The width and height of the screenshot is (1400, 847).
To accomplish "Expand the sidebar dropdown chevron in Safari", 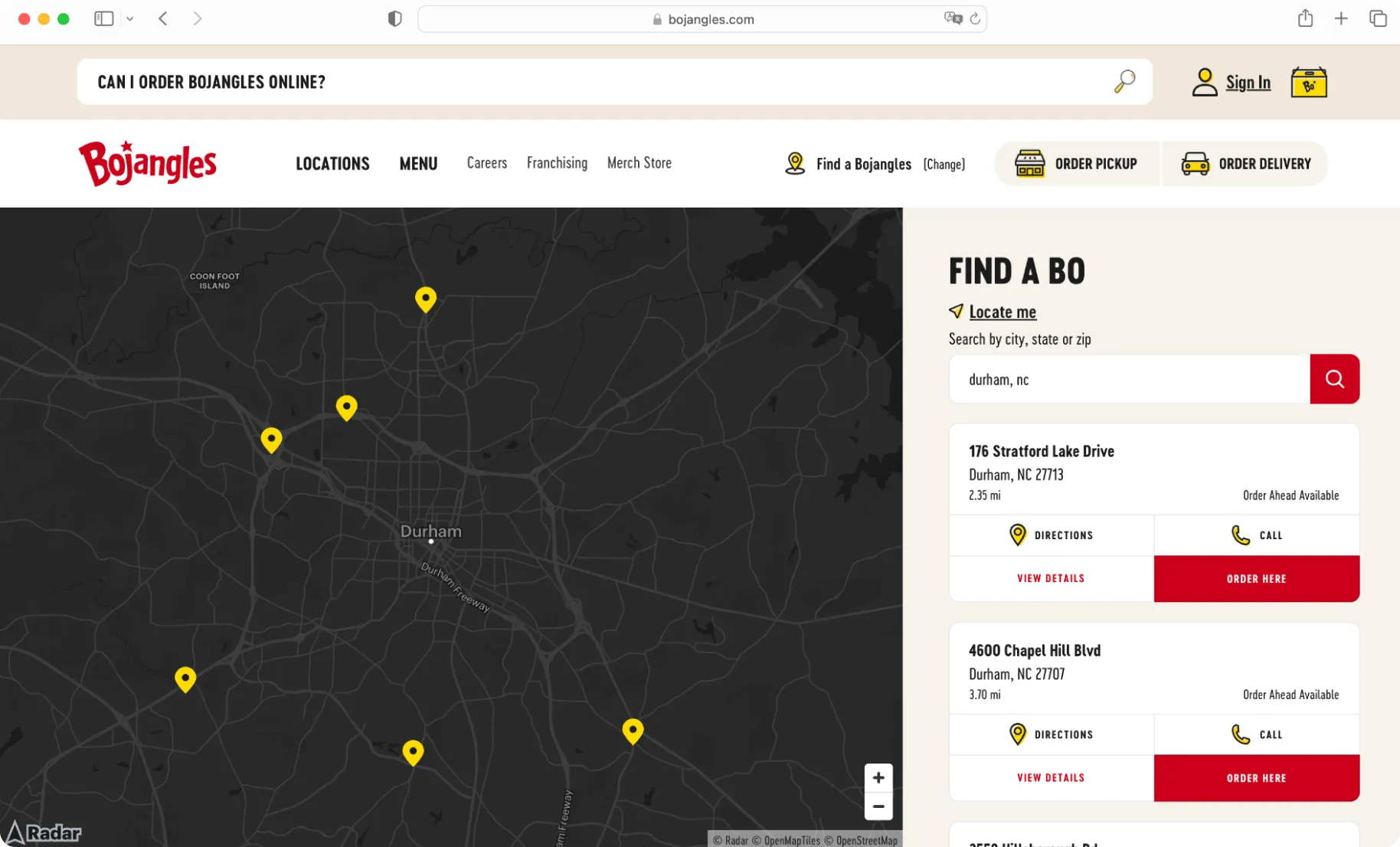I will (130, 19).
